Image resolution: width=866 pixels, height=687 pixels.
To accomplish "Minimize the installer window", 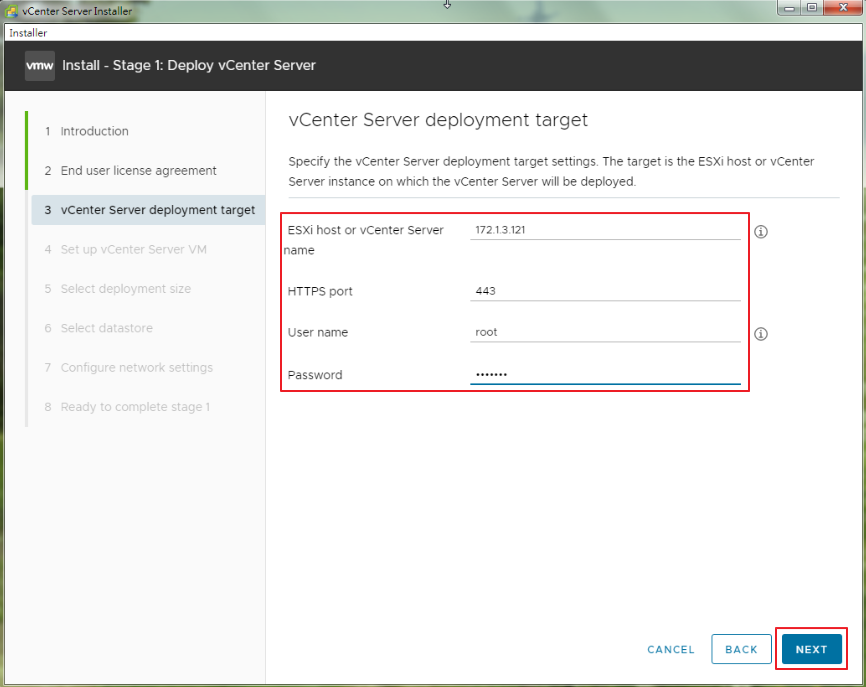I will [x=789, y=8].
